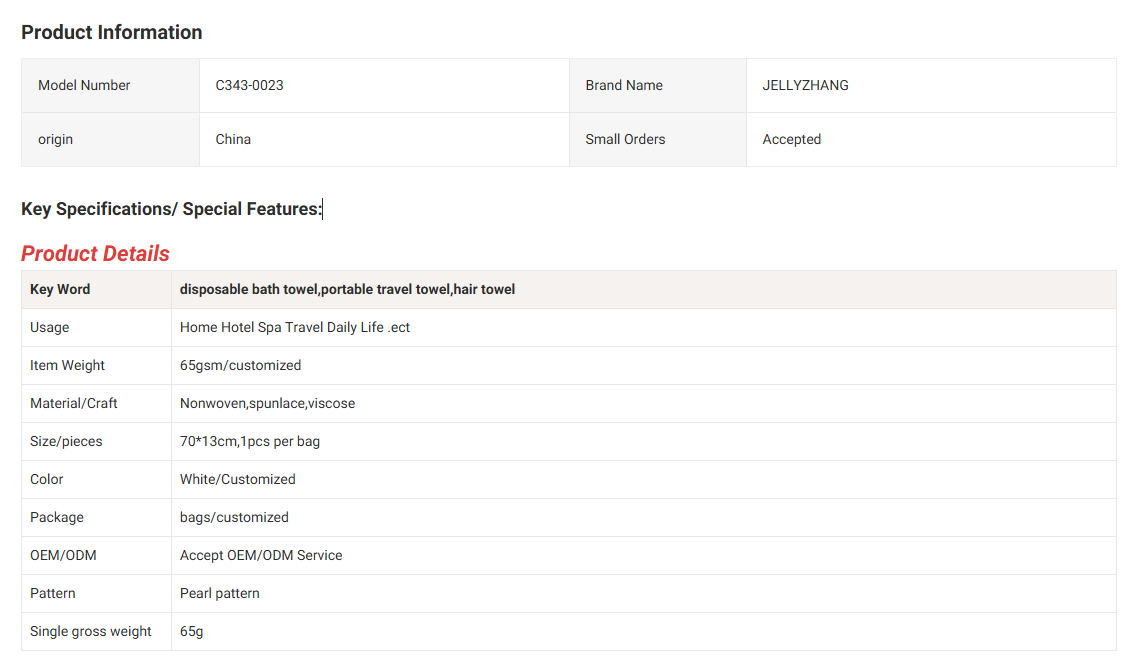Click the Single gross weight 65g value
The height and width of the screenshot is (667, 1134).
[x=191, y=631]
